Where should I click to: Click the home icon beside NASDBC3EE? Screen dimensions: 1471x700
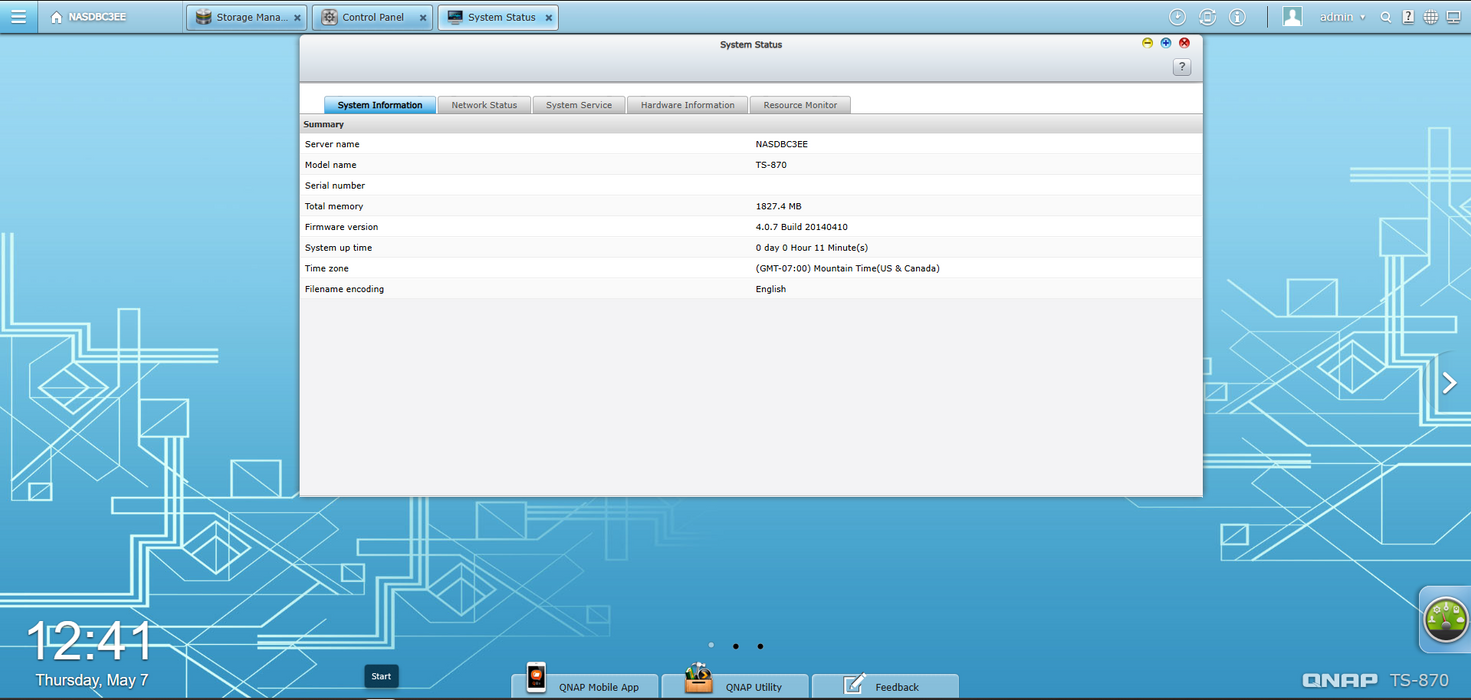pyautogui.click(x=56, y=17)
